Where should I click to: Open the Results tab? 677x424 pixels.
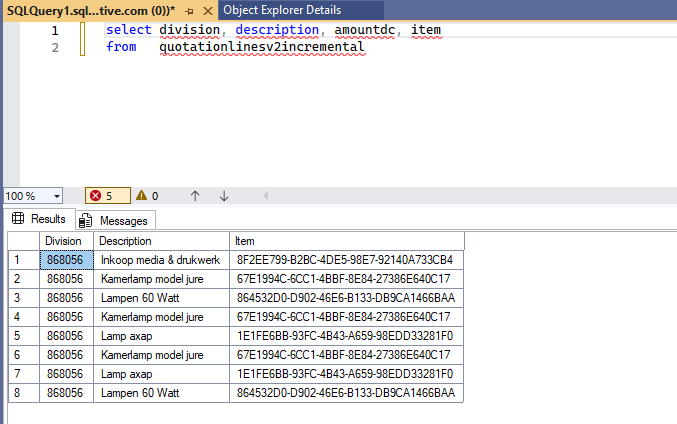pos(39,219)
